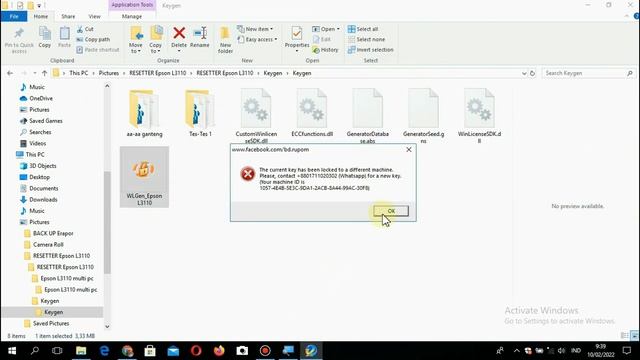640x360 pixels.
Task: Select This PC in the address breadcrumb
Action: point(78,73)
